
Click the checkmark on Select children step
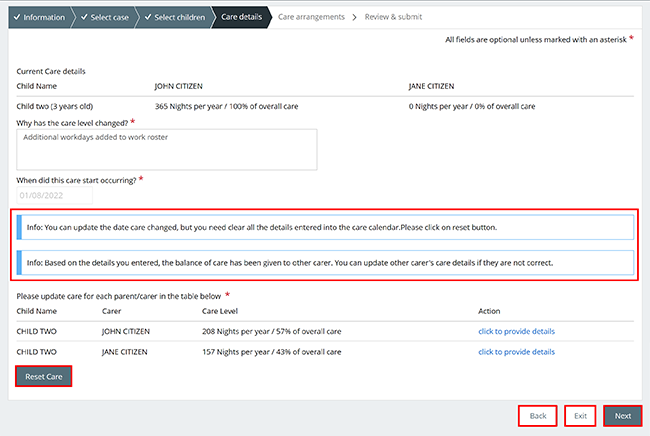pyautogui.click(x=148, y=17)
